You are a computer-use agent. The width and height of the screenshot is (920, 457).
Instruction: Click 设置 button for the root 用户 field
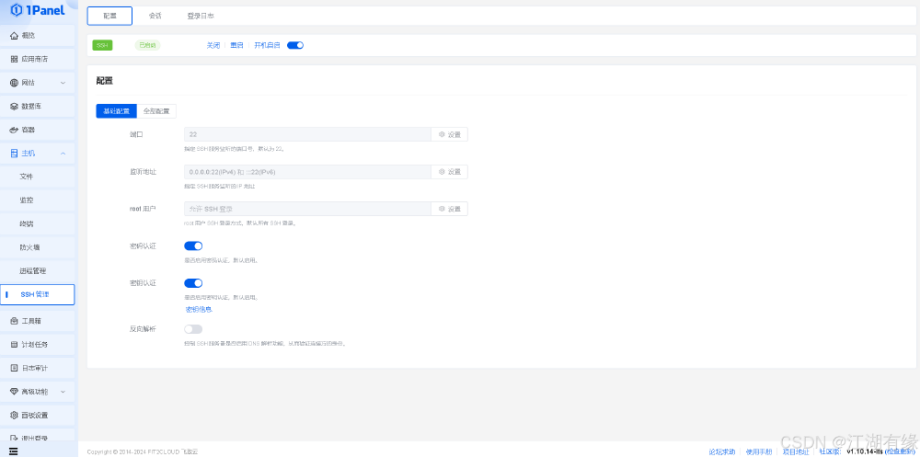[x=449, y=209]
